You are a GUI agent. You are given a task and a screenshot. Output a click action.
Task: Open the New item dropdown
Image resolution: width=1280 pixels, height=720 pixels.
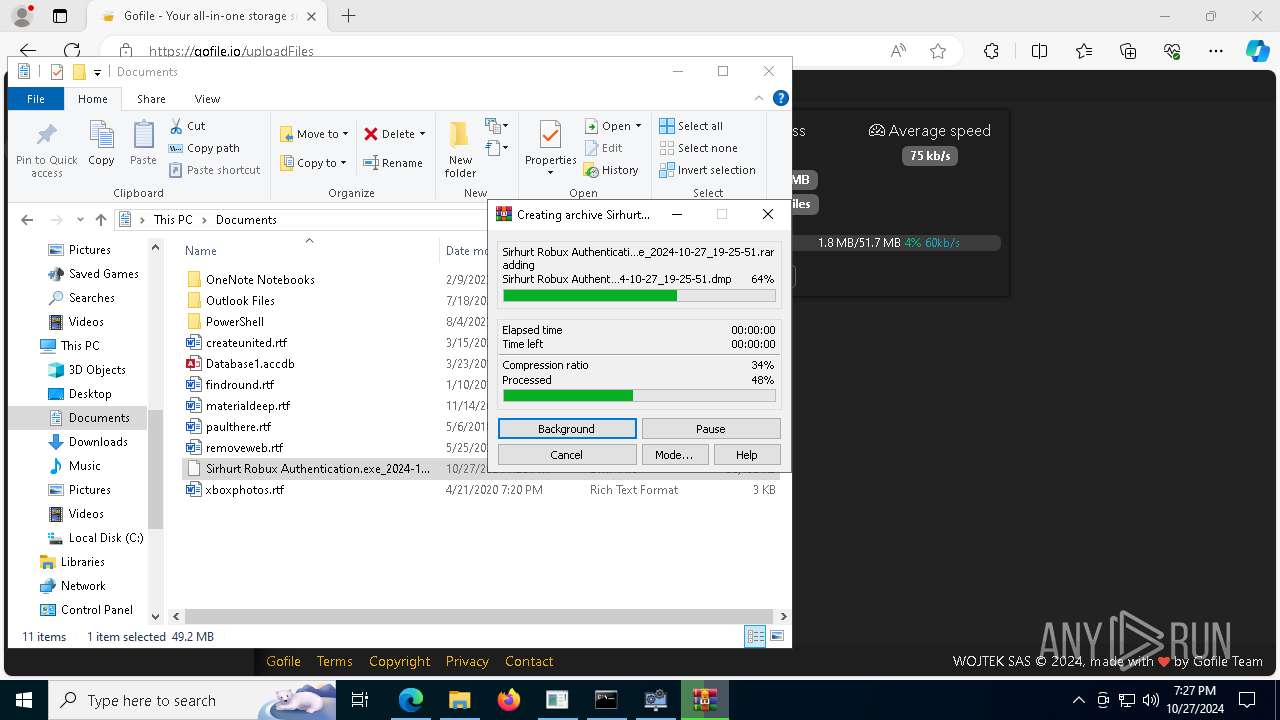497,126
